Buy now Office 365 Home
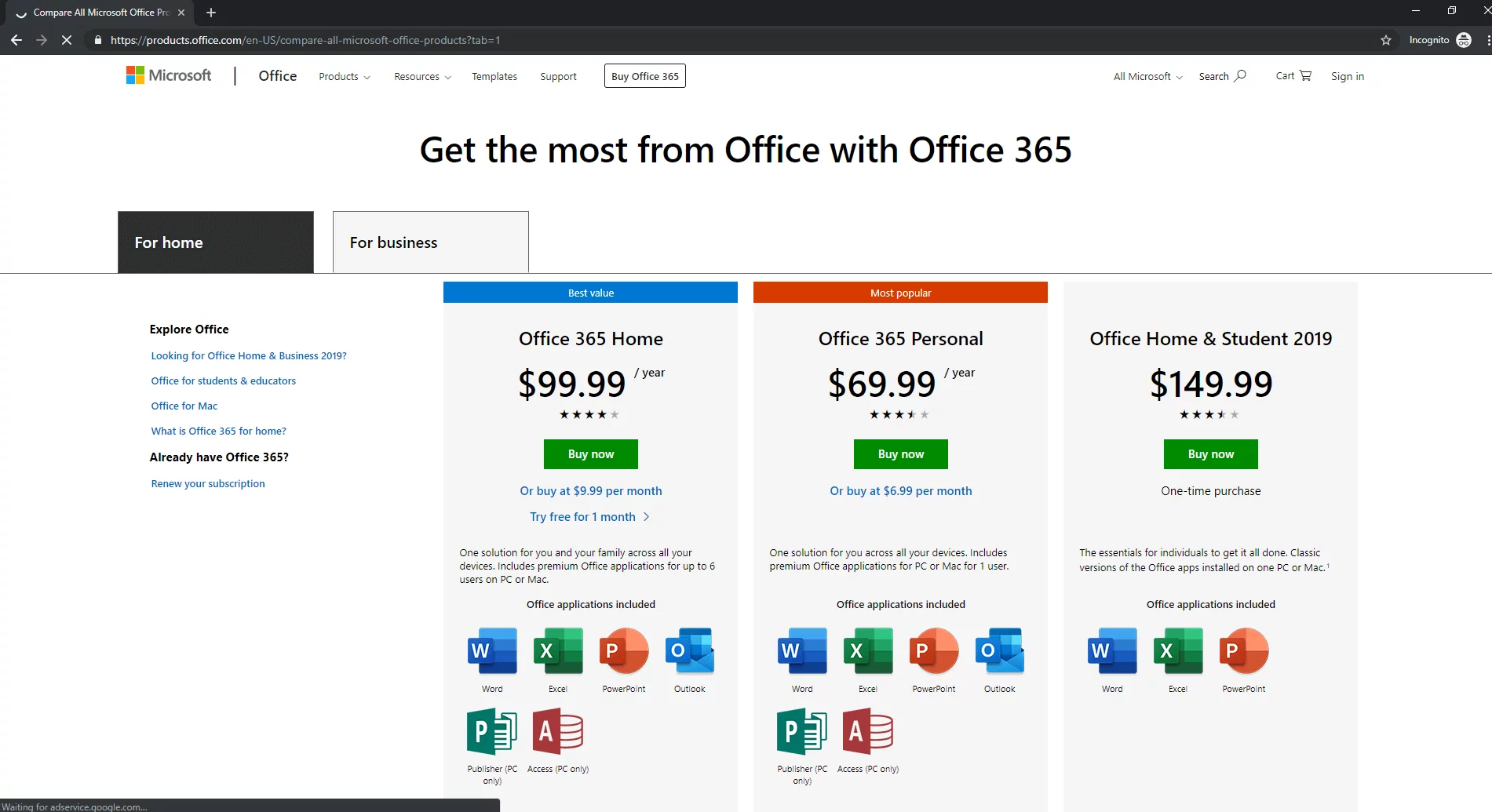The height and width of the screenshot is (812, 1492). pyautogui.click(x=591, y=454)
